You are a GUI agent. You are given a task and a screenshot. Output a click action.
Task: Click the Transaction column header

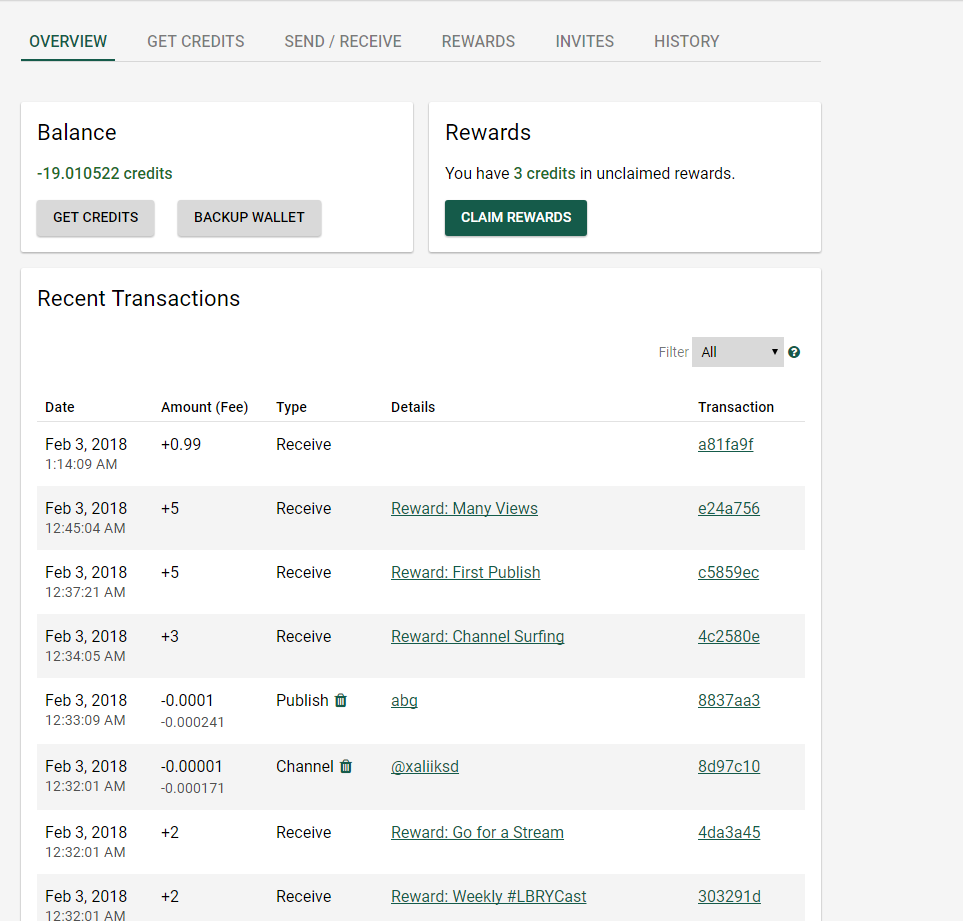(736, 407)
